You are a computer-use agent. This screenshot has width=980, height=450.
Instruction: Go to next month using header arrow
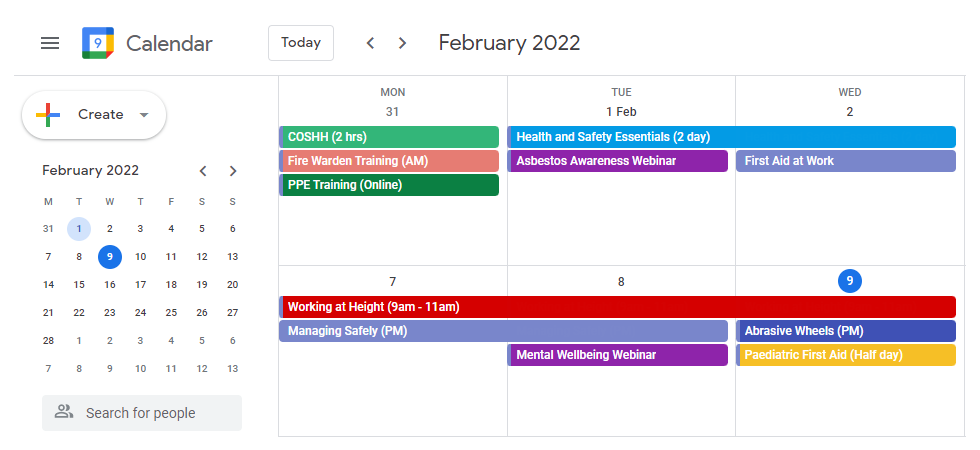[x=402, y=43]
